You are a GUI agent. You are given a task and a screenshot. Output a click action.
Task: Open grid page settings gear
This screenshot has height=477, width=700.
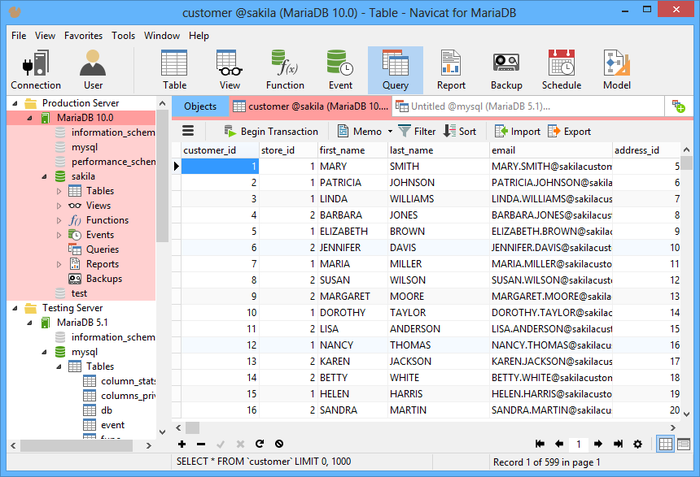pyautogui.click(x=638, y=444)
